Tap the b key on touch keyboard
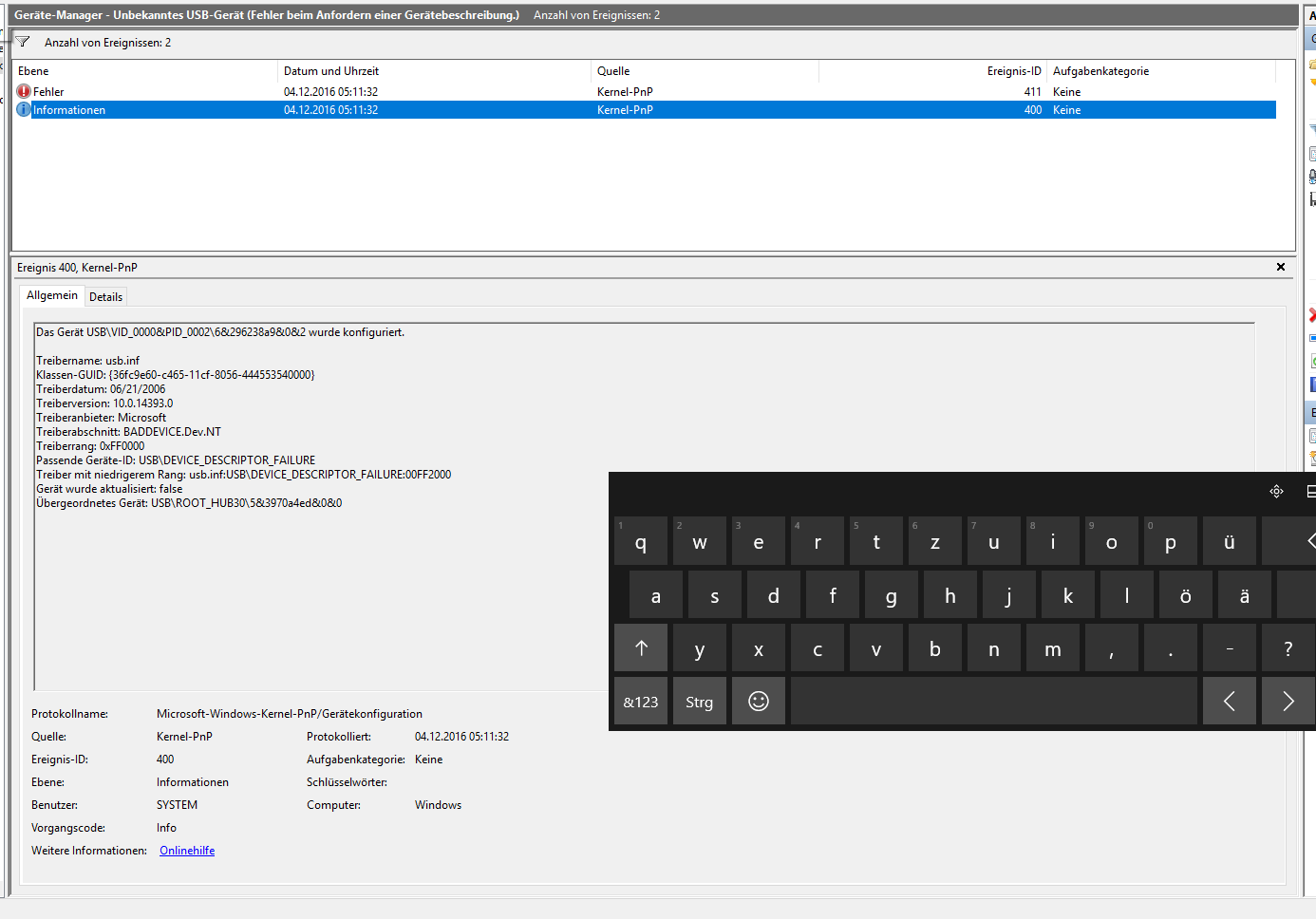The height and width of the screenshot is (919, 1316). point(935,648)
